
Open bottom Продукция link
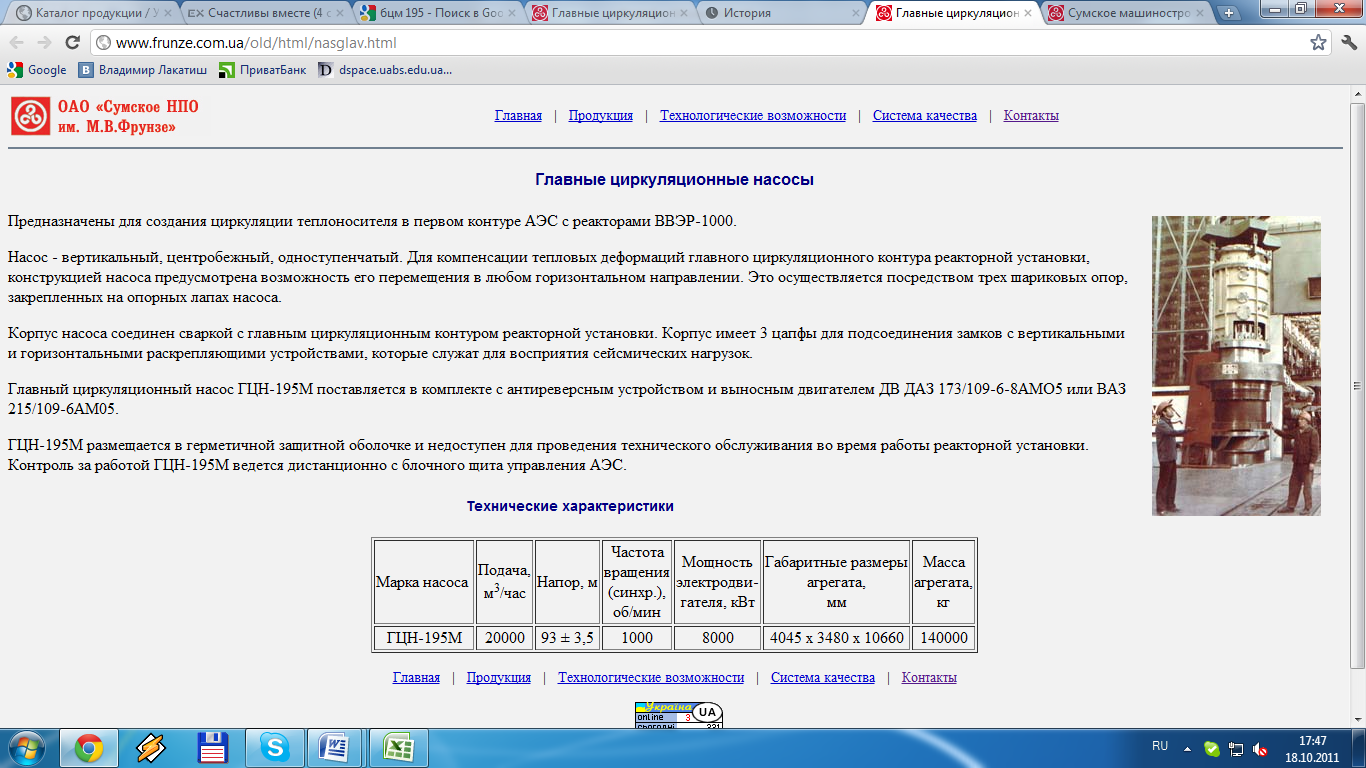pos(499,678)
